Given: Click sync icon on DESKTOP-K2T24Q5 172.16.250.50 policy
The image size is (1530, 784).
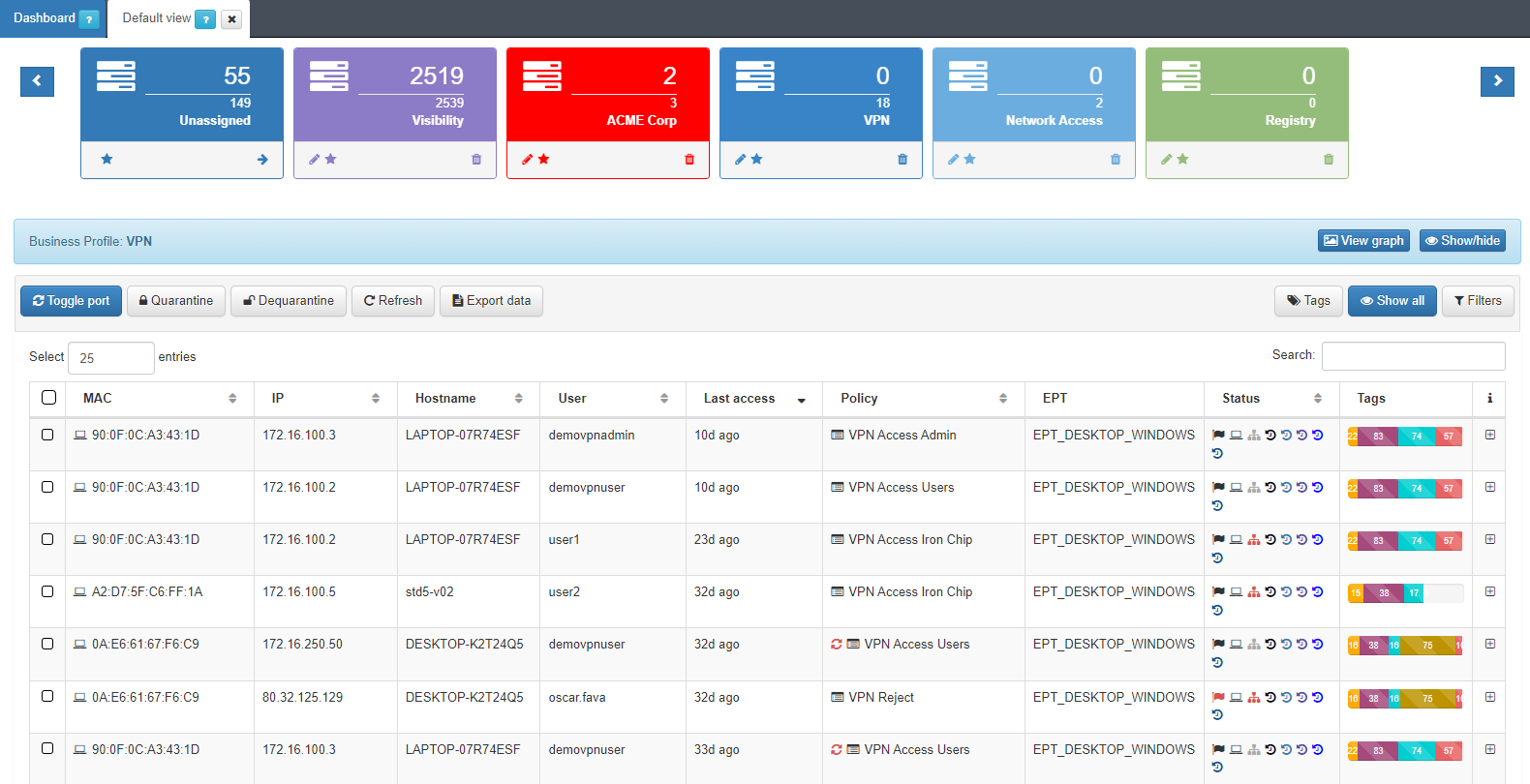Looking at the screenshot, I should coord(837,644).
